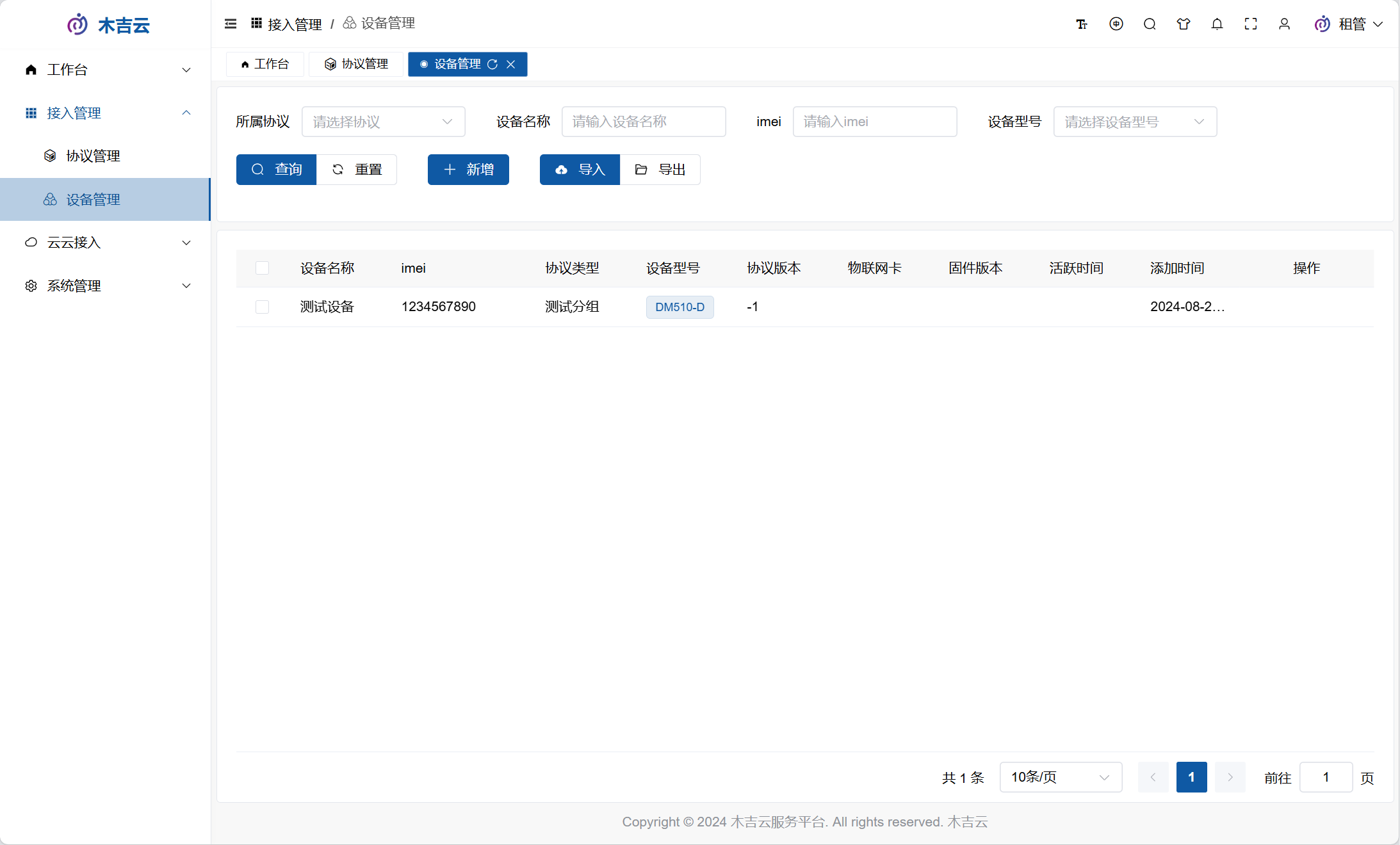The width and height of the screenshot is (1400, 845).
Task: Click the 查询 search button
Action: 276,170
